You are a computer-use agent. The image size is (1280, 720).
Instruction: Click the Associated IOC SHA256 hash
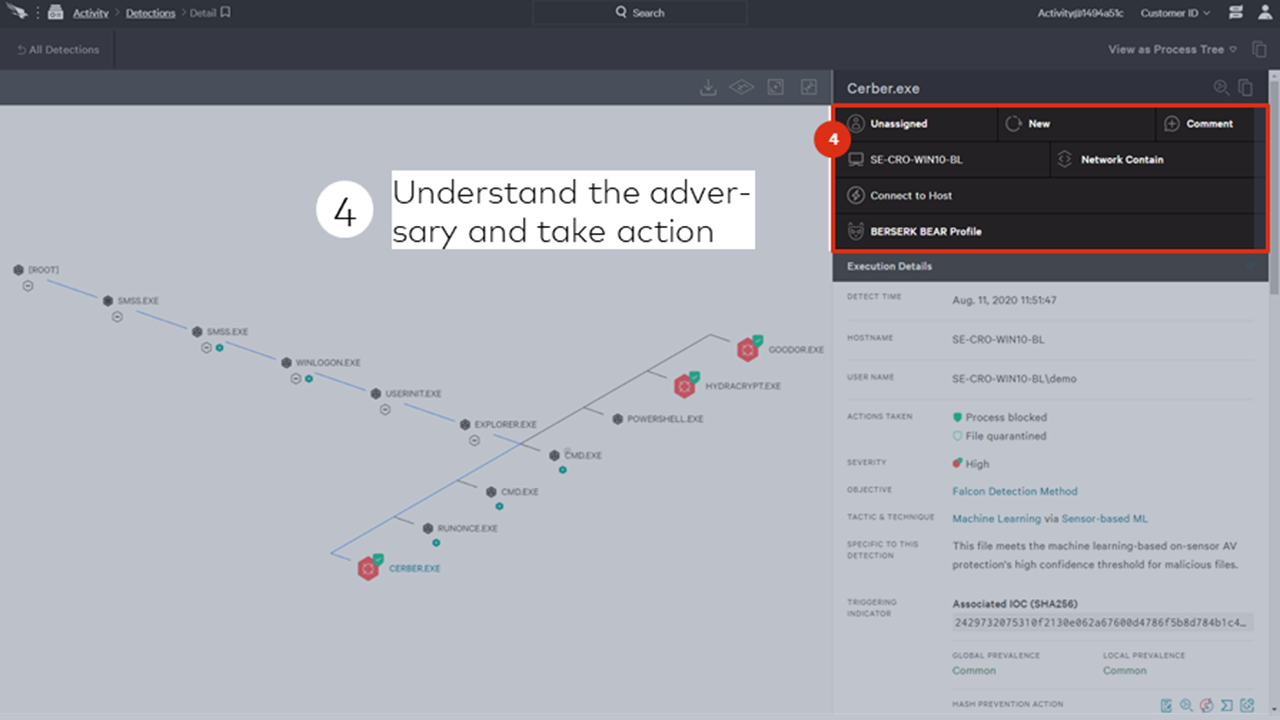tap(1102, 622)
